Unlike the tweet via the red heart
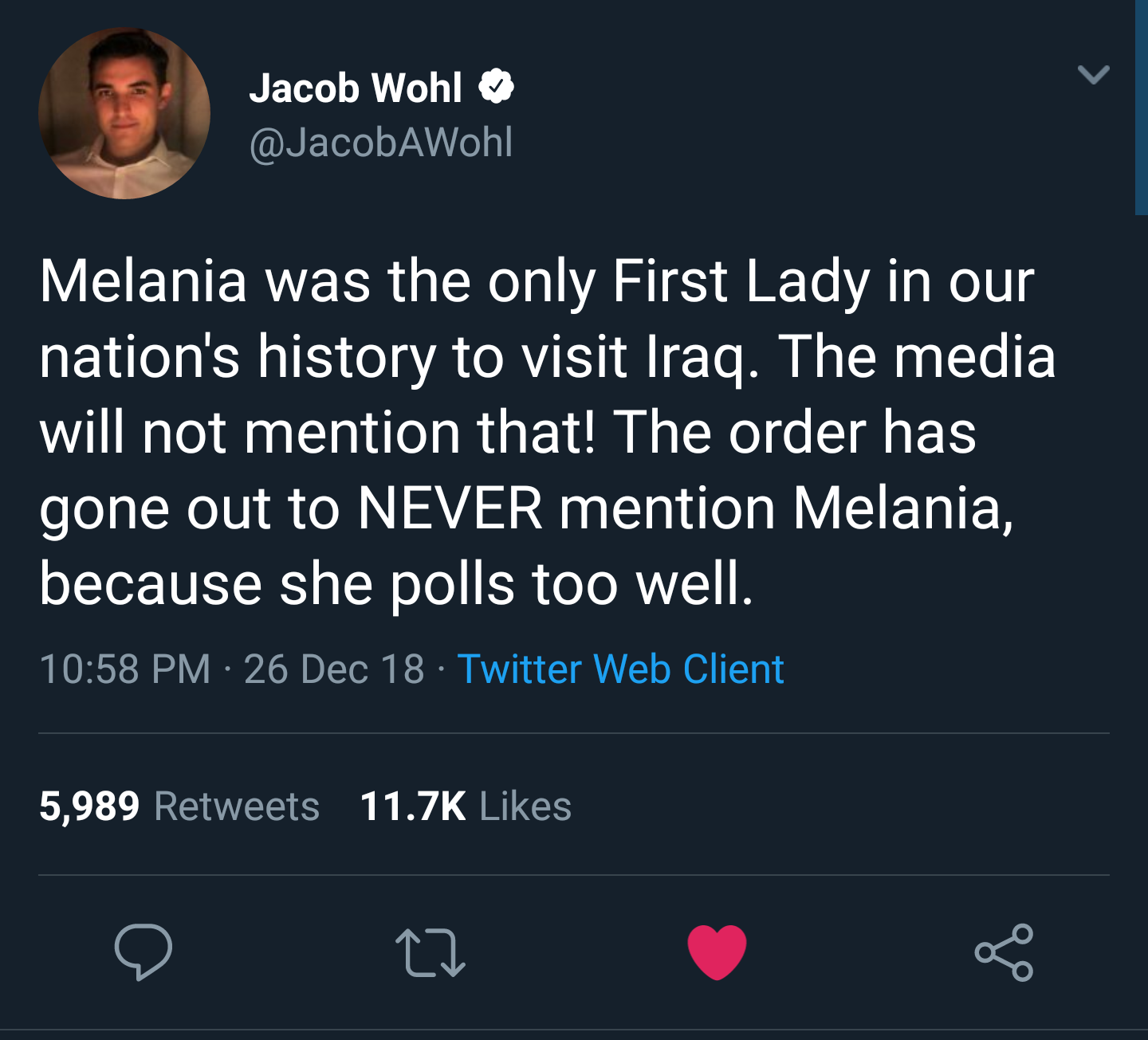The width and height of the screenshot is (1148, 1040). [x=717, y=952]
